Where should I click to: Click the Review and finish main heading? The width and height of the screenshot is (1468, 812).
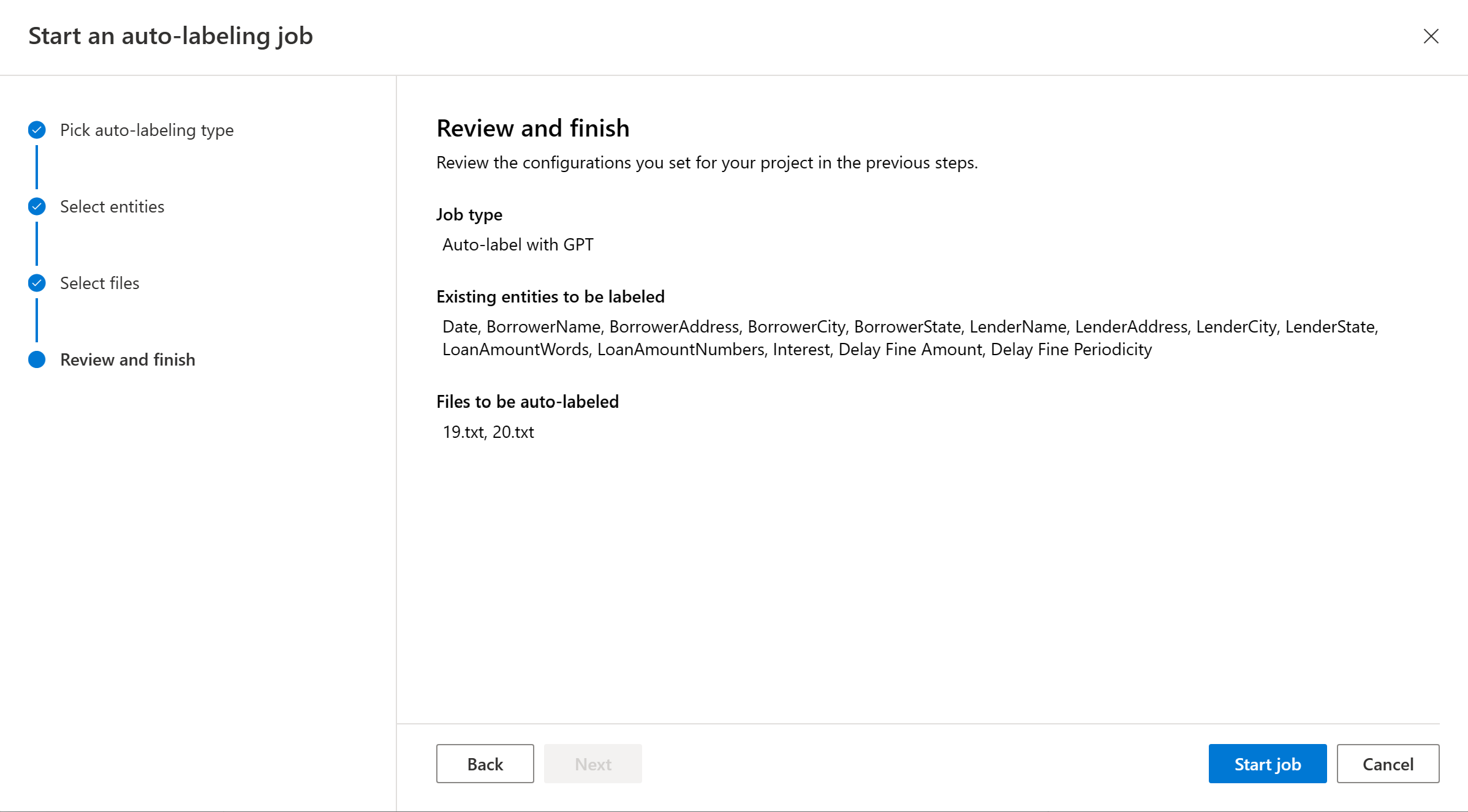(532, 128)
